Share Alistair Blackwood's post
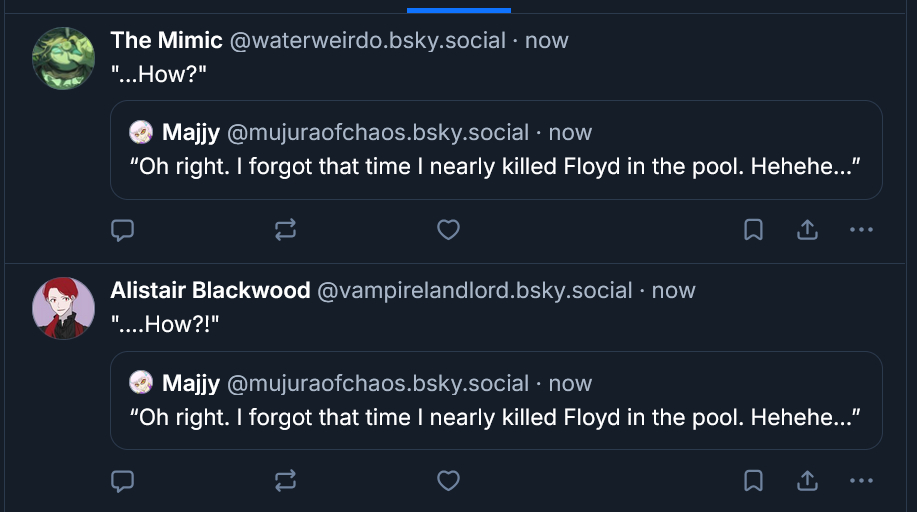Viewport: 917px width, 512px height. coord(807,481)
